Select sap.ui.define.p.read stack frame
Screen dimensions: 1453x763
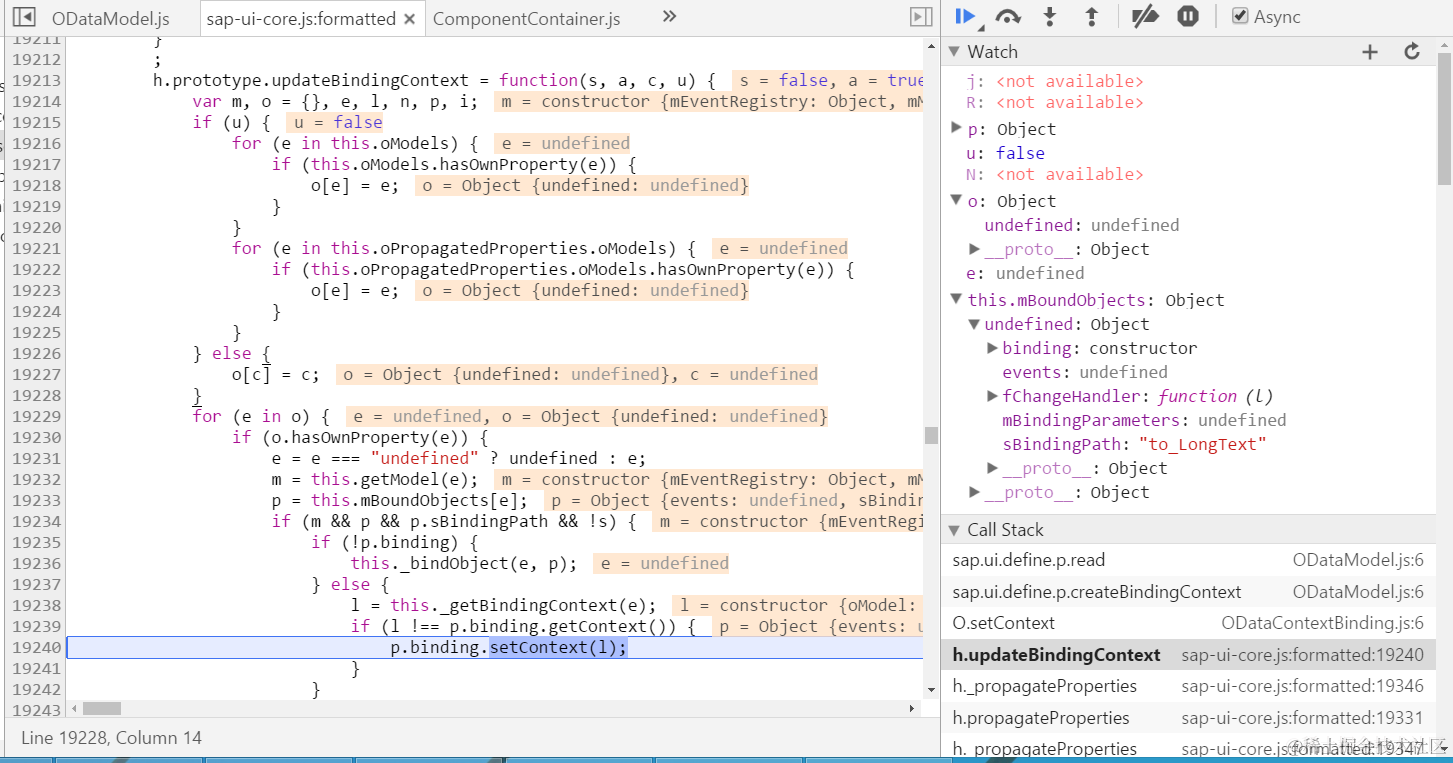pyautogui.click(x=1188, y=561)
